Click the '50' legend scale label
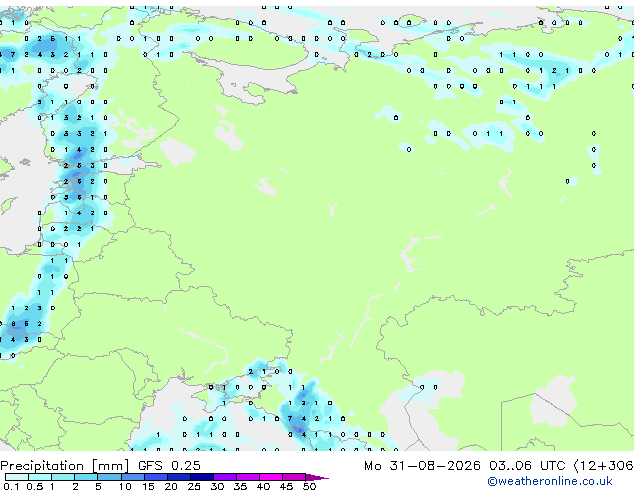This screenshot has height=490, width=634. pyautogui.click(x=310, y=486)
